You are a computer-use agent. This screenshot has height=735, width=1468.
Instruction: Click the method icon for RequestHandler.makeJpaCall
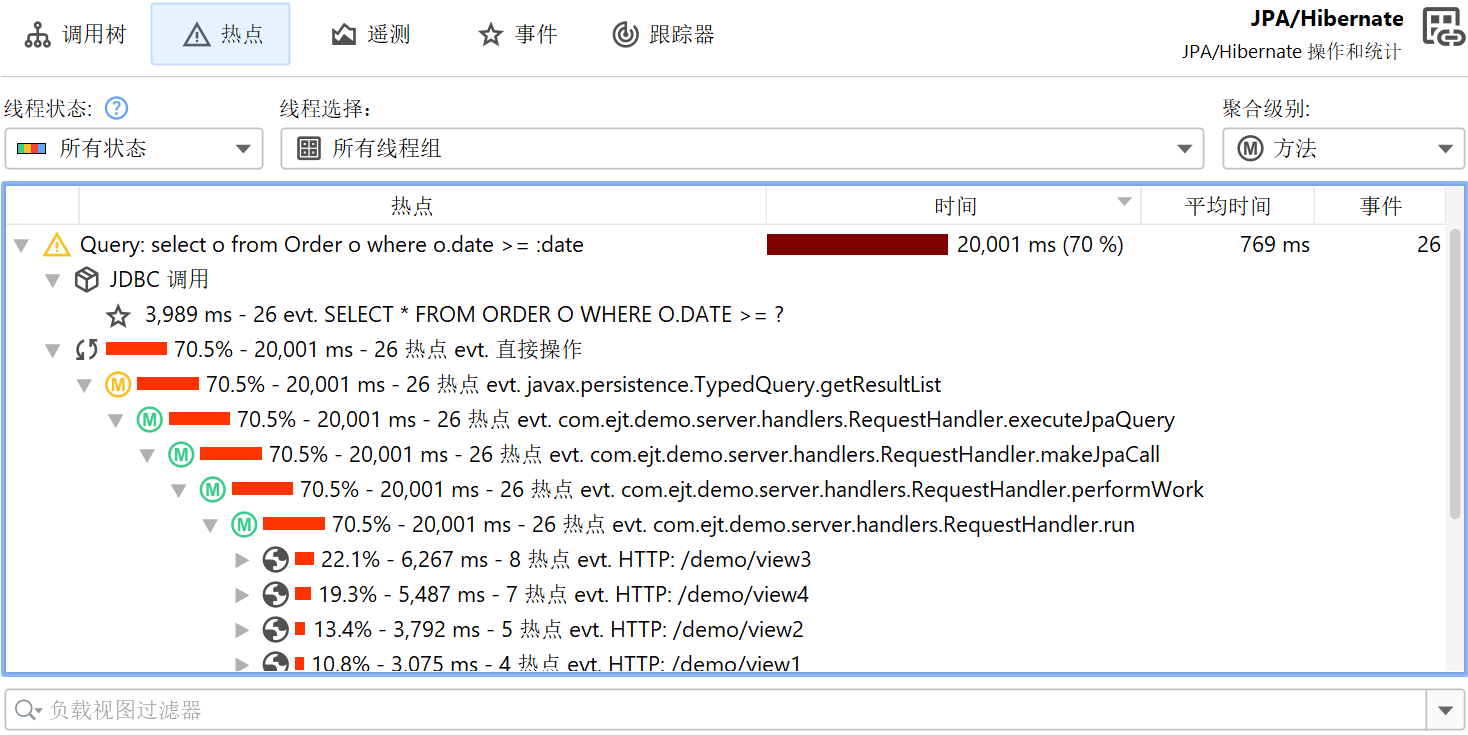coord(181,455)
